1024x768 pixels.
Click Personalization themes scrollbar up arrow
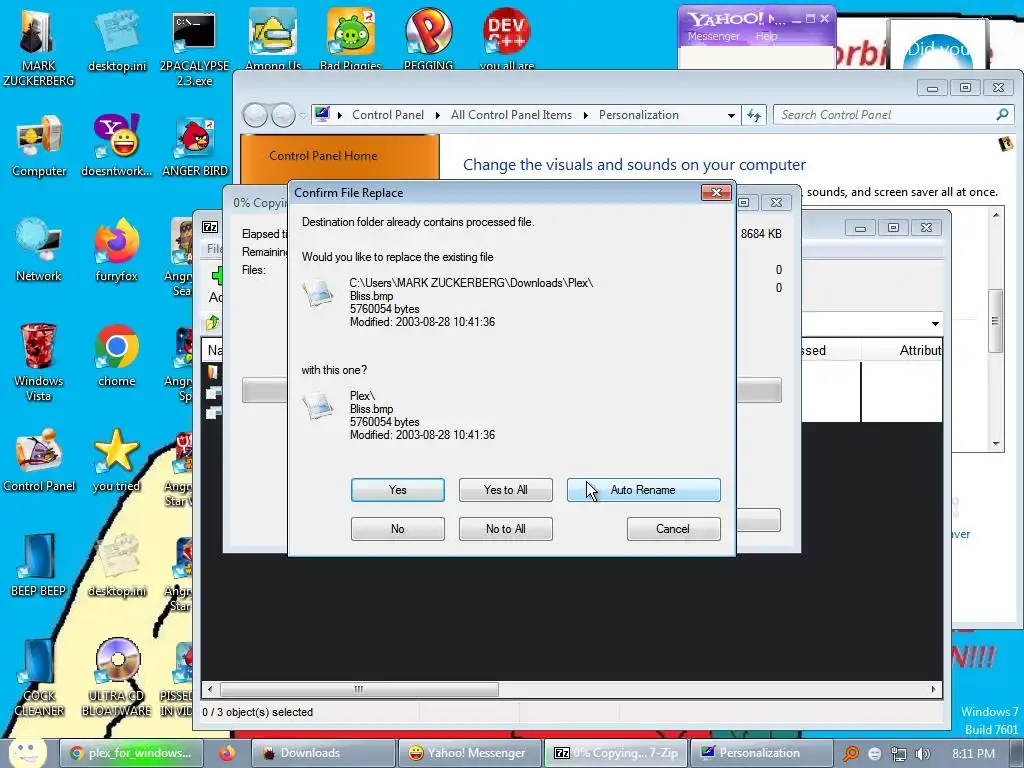click(x=996, y=215)
